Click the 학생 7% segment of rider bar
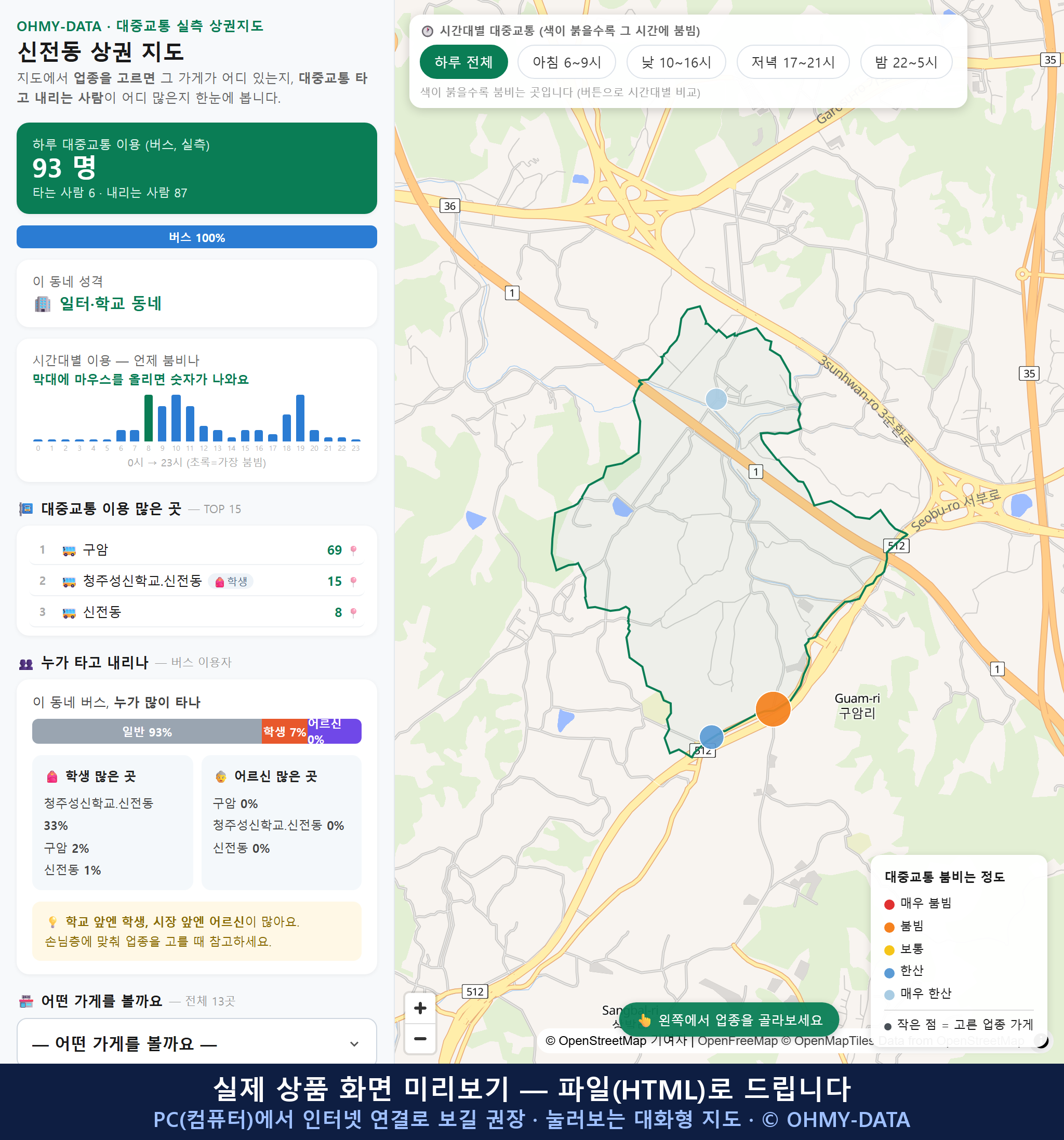The width and height of the screenshot is (1064, 1140). [285, 731]
